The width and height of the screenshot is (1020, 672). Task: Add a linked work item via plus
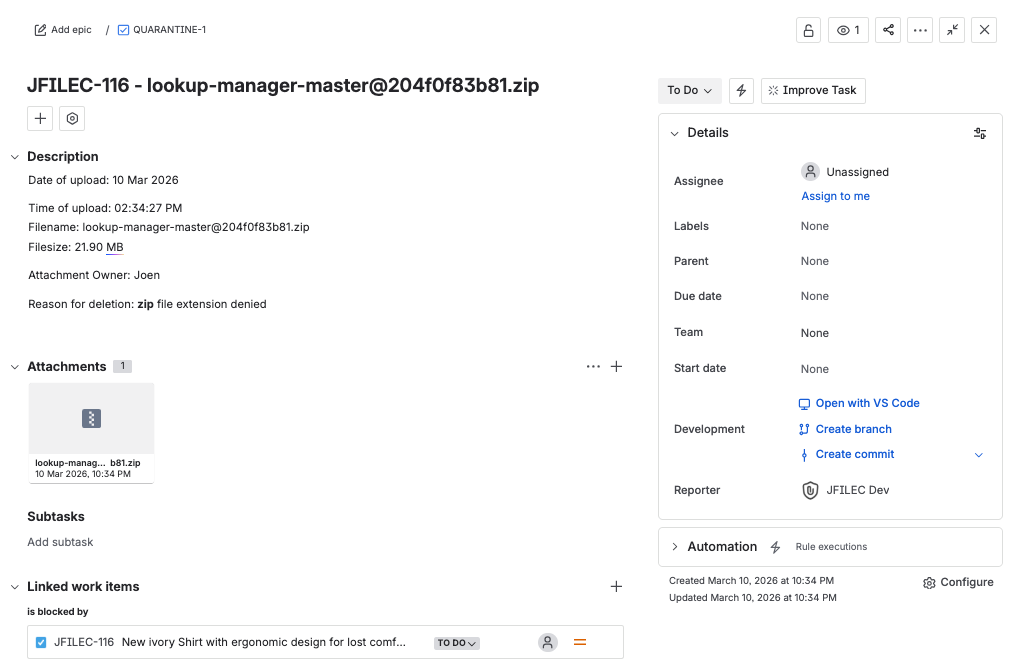[616, 587]
